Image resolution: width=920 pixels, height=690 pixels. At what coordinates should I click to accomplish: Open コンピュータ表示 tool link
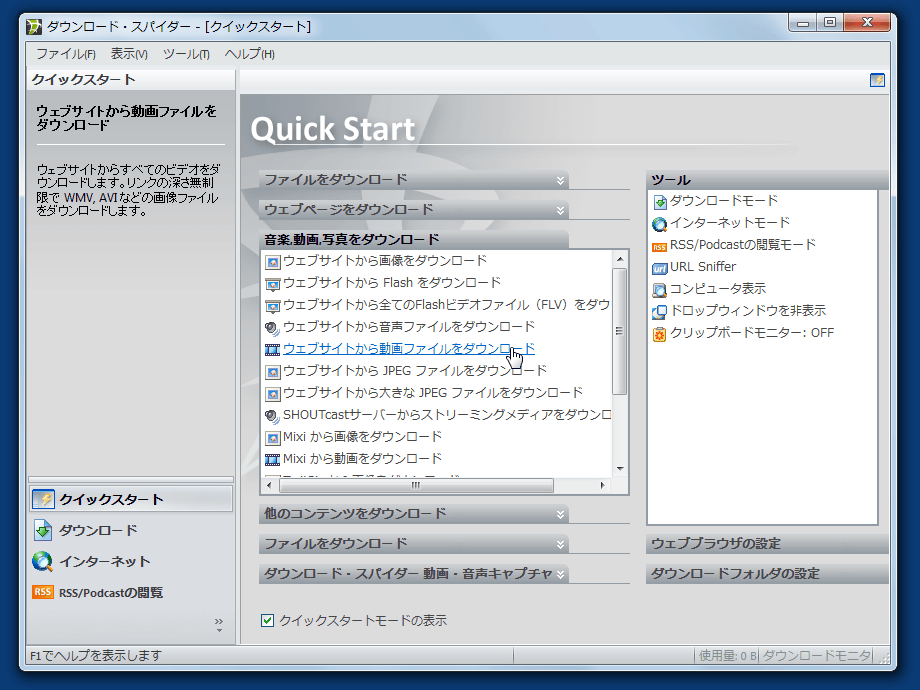[x=718, y=289]
